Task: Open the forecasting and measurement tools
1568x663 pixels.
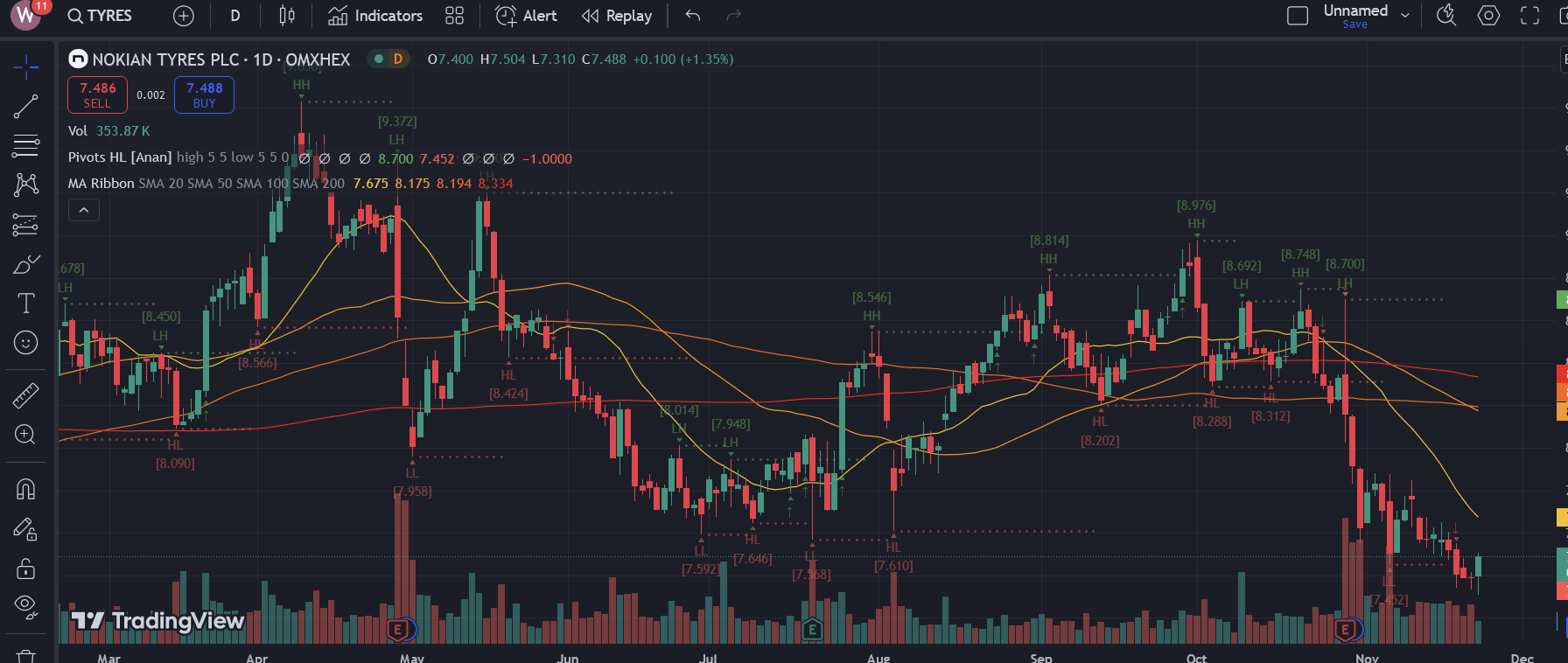Action: pyautogui.click(x=25, y=225)
